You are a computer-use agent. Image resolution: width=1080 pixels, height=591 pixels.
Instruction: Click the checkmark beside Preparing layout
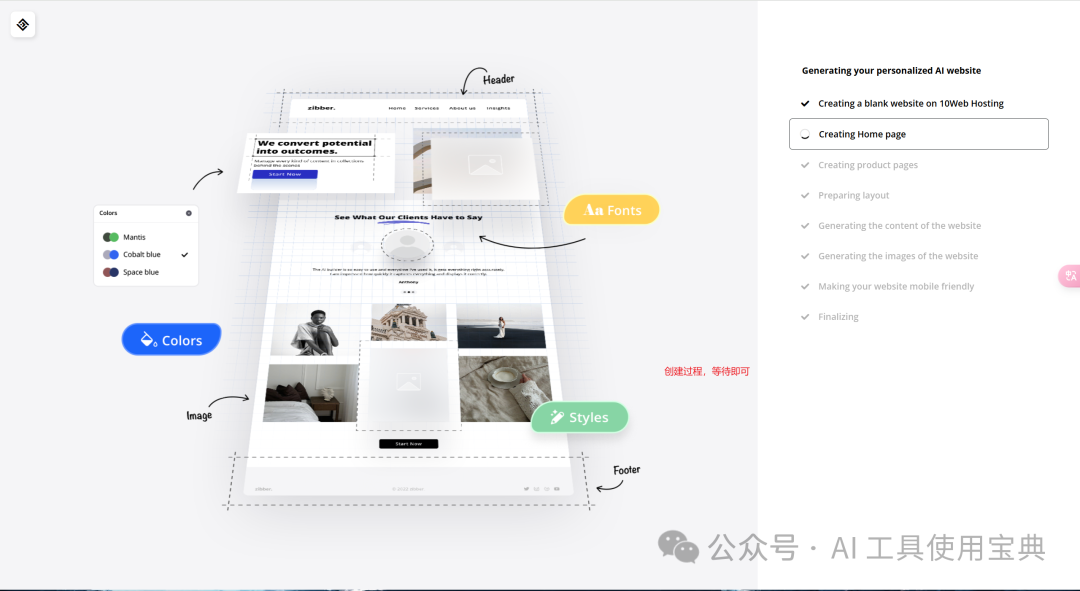(804, 195)
